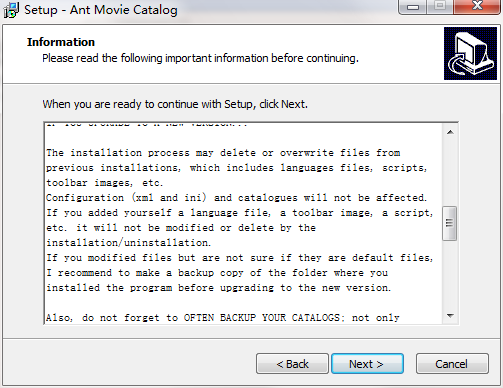Screen dimensions: 503x388
Task: Minimize the Setup window
Action: pyautogui.click(x=413, y=7)
